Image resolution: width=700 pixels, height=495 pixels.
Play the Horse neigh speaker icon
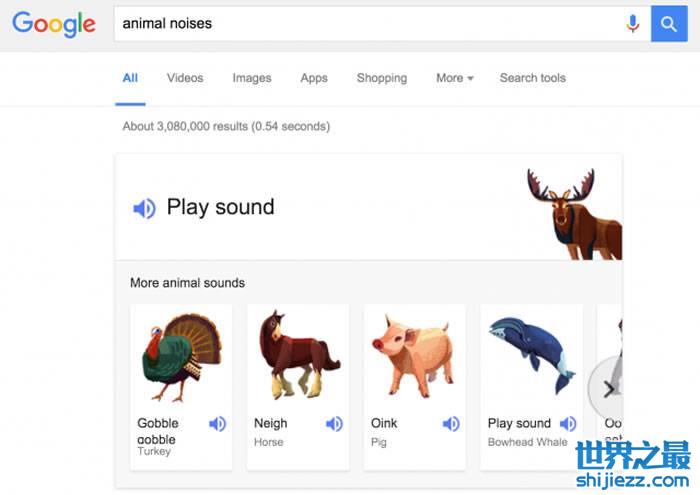click(334, 424)
